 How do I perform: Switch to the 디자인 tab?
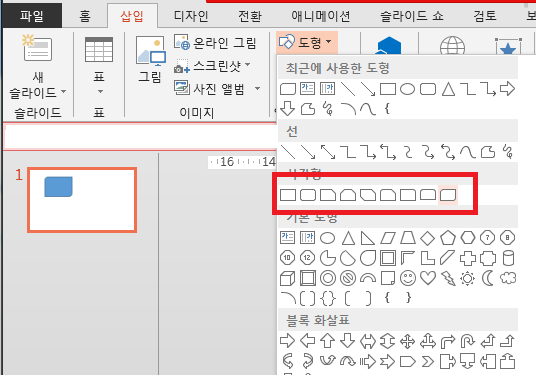click(x=191, y=16)
